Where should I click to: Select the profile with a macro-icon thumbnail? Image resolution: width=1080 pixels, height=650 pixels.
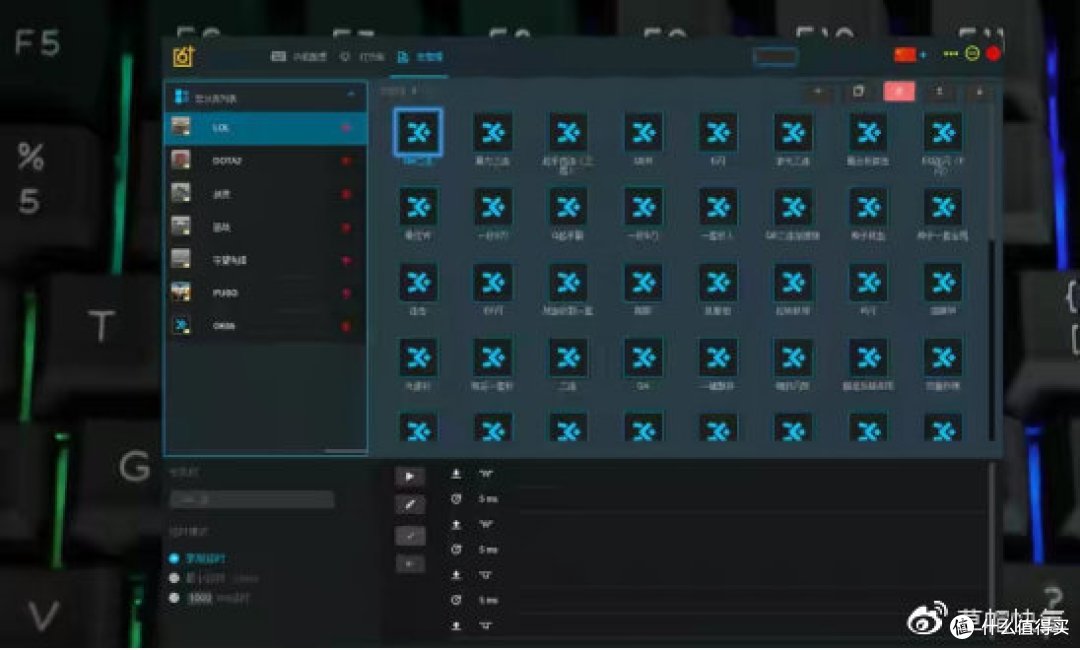(266, 326)
